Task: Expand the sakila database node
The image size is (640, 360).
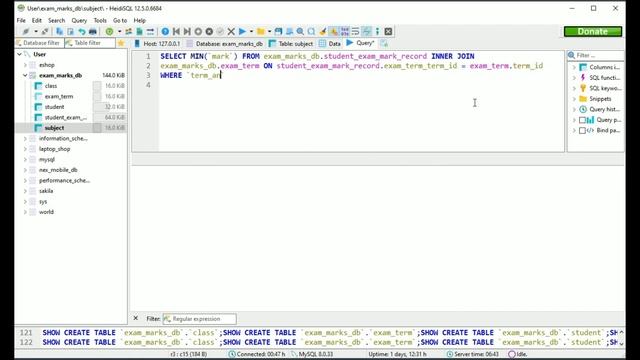Action: click(25, 191)
